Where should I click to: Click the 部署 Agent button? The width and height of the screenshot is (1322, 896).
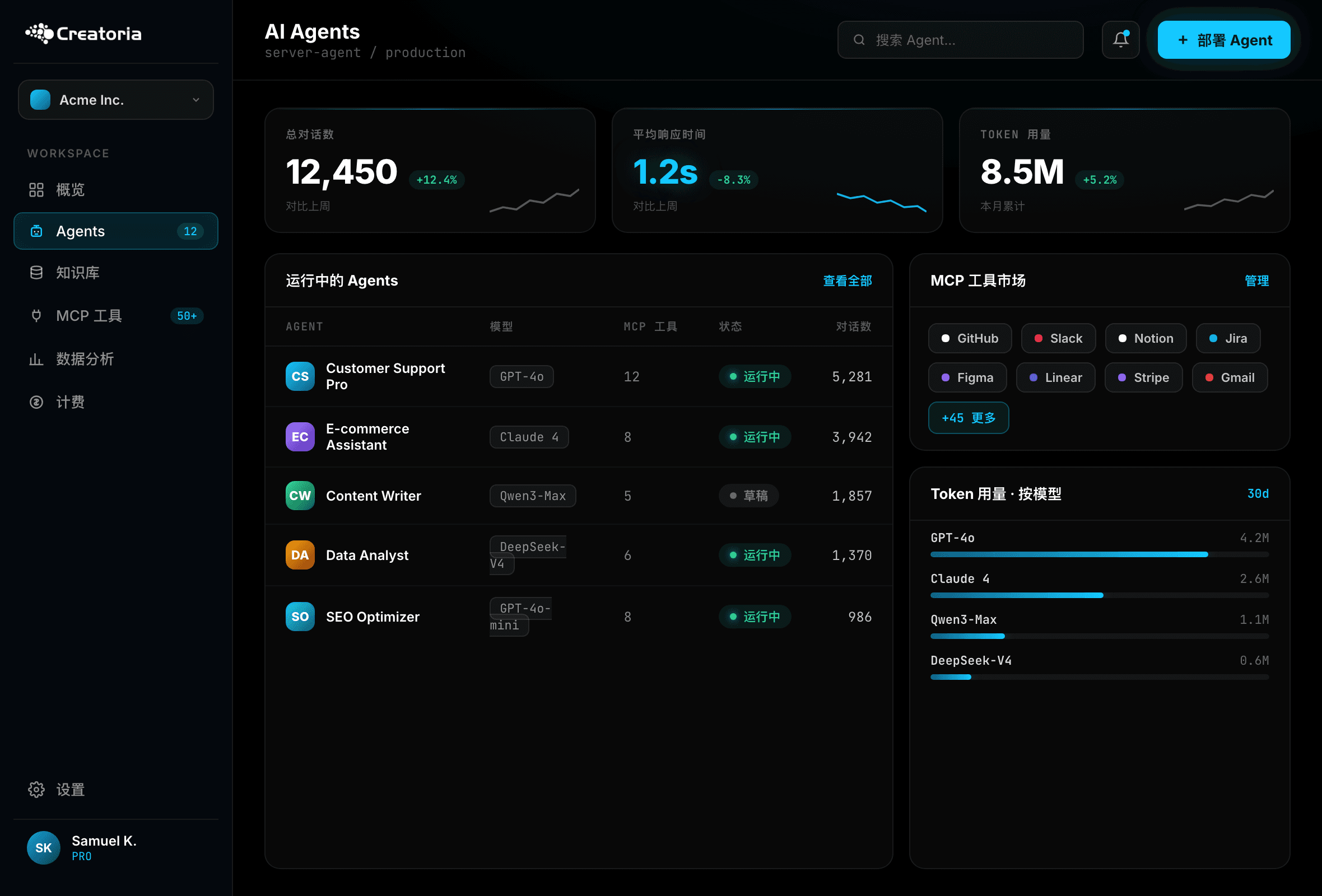(x=1224, y=40)
